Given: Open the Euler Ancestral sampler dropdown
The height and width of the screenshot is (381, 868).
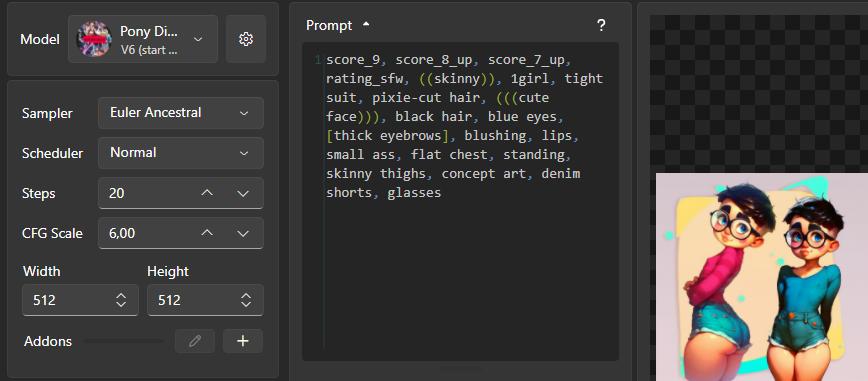Looking at the screenshot, I should click(x=180, y=113).
